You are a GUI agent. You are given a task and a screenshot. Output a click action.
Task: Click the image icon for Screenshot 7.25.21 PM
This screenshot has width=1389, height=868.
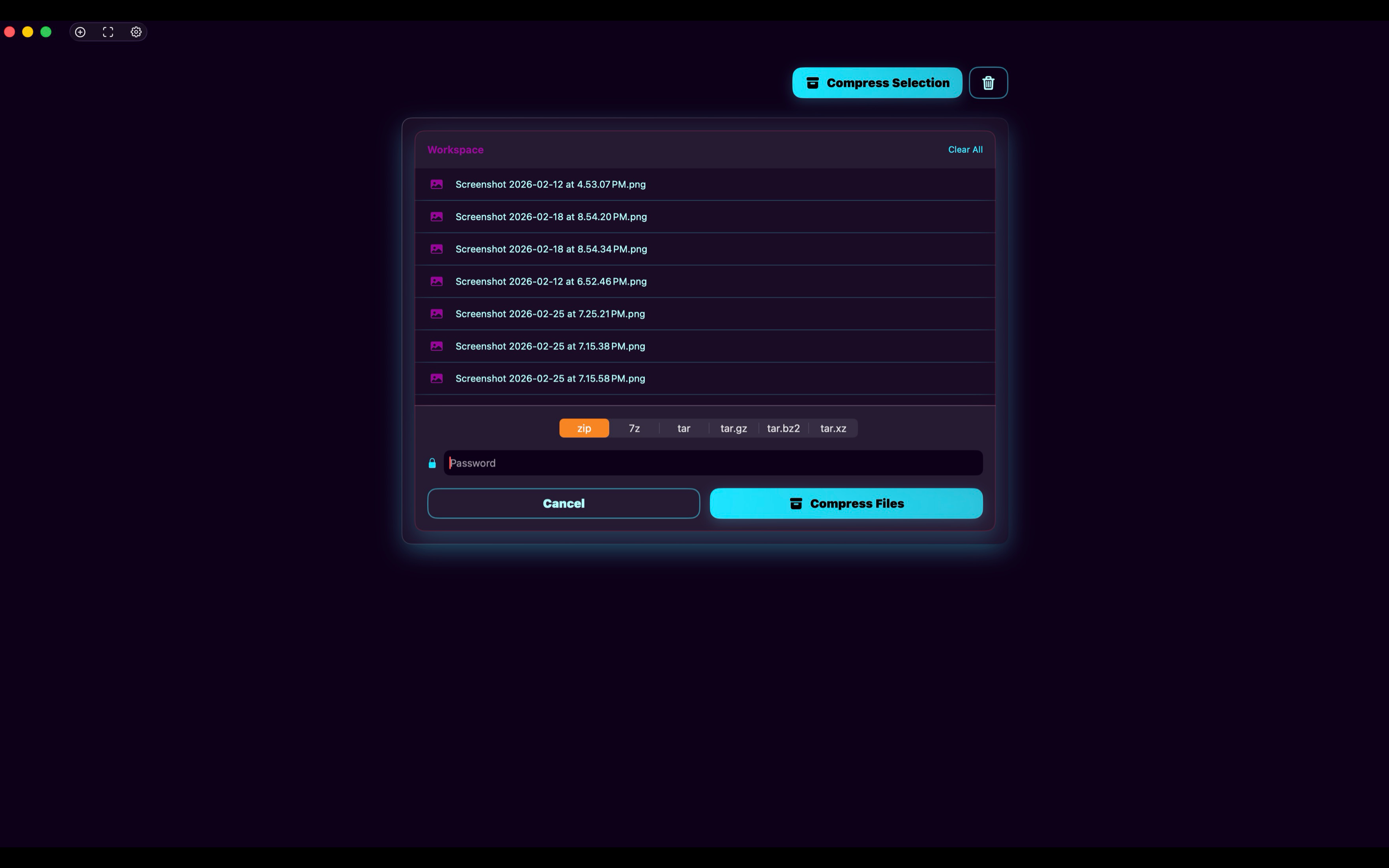pos(437,314)
